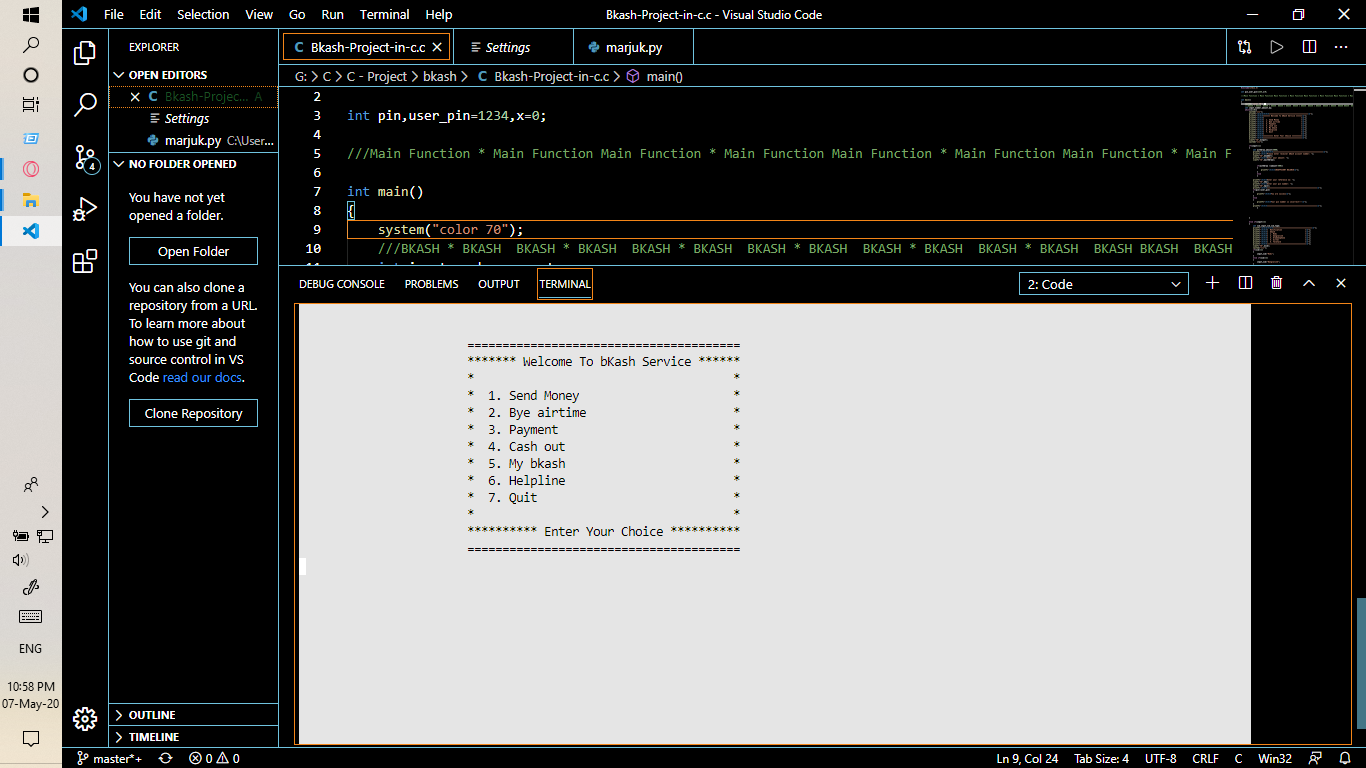Collapse the NO FOLDER OPENED section
This screenshot has height=768, width=1366.
pyautogui.click(x=193, y=164)
